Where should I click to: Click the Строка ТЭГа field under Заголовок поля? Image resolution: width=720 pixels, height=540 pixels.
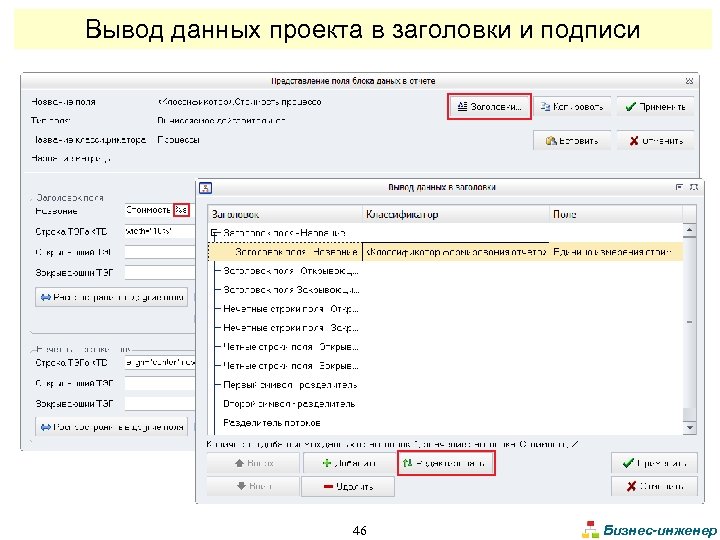tap(159, 231)
